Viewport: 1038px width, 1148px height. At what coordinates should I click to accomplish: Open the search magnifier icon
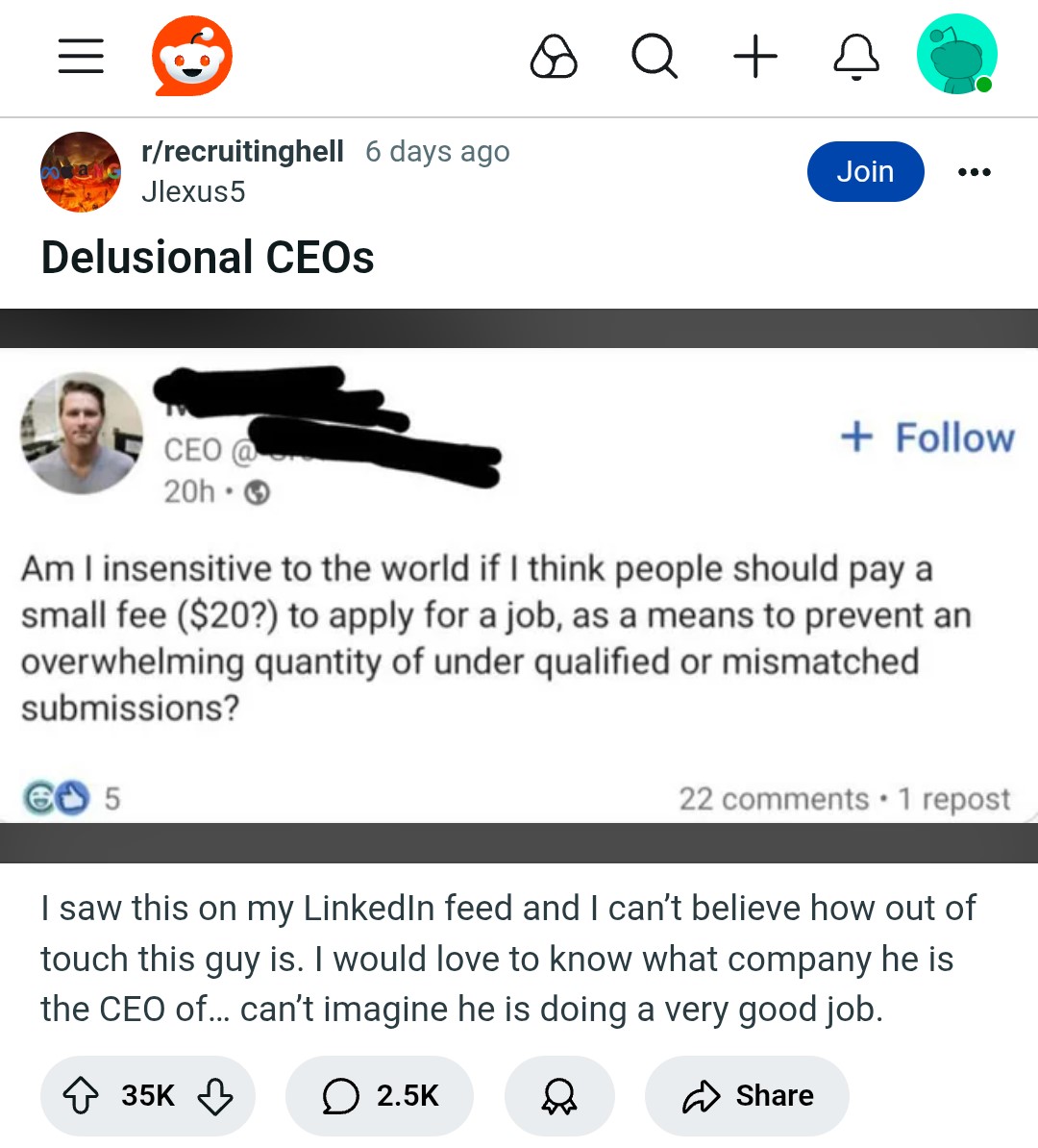tap(655, 56)
